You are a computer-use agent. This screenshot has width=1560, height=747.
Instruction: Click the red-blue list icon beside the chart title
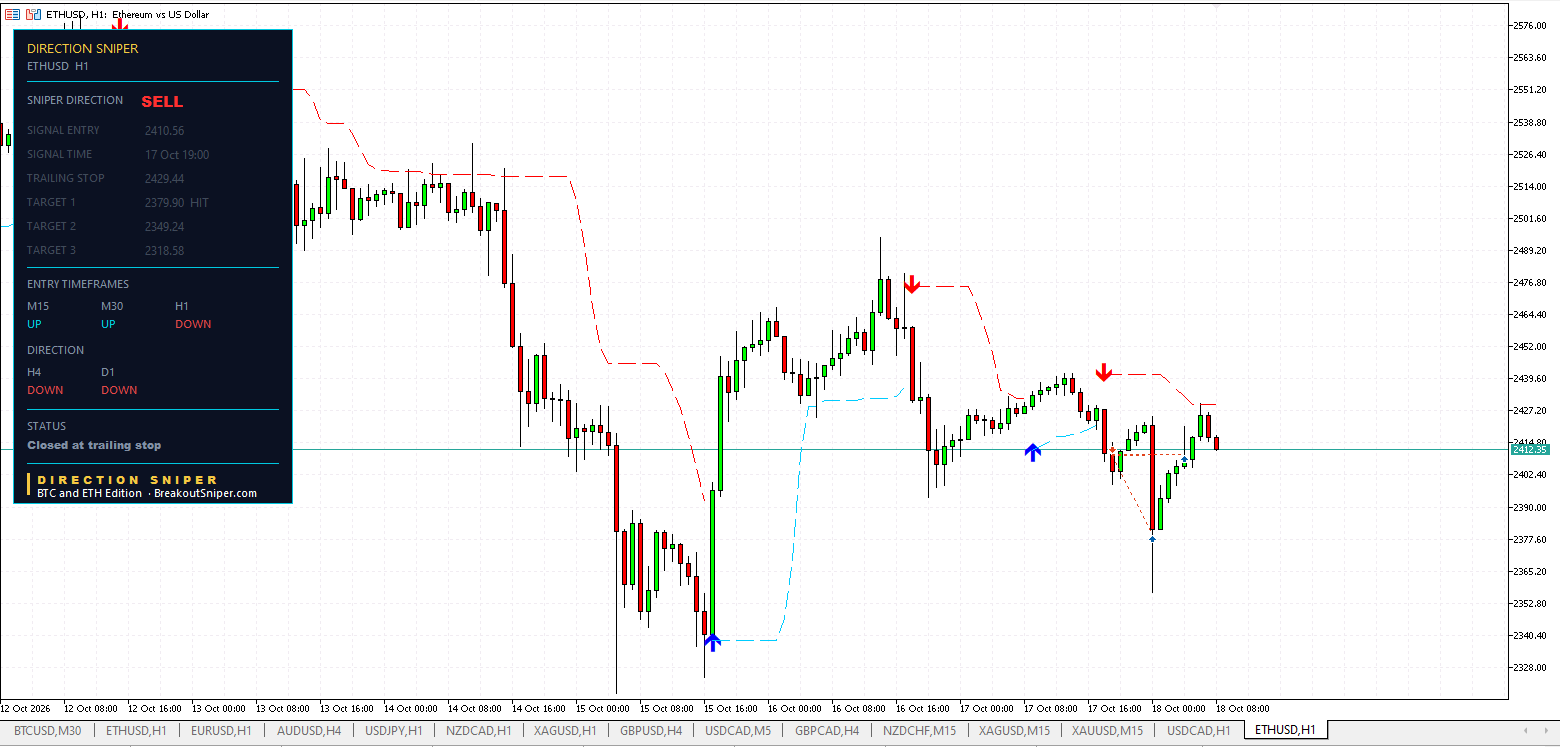coord(12,14)
